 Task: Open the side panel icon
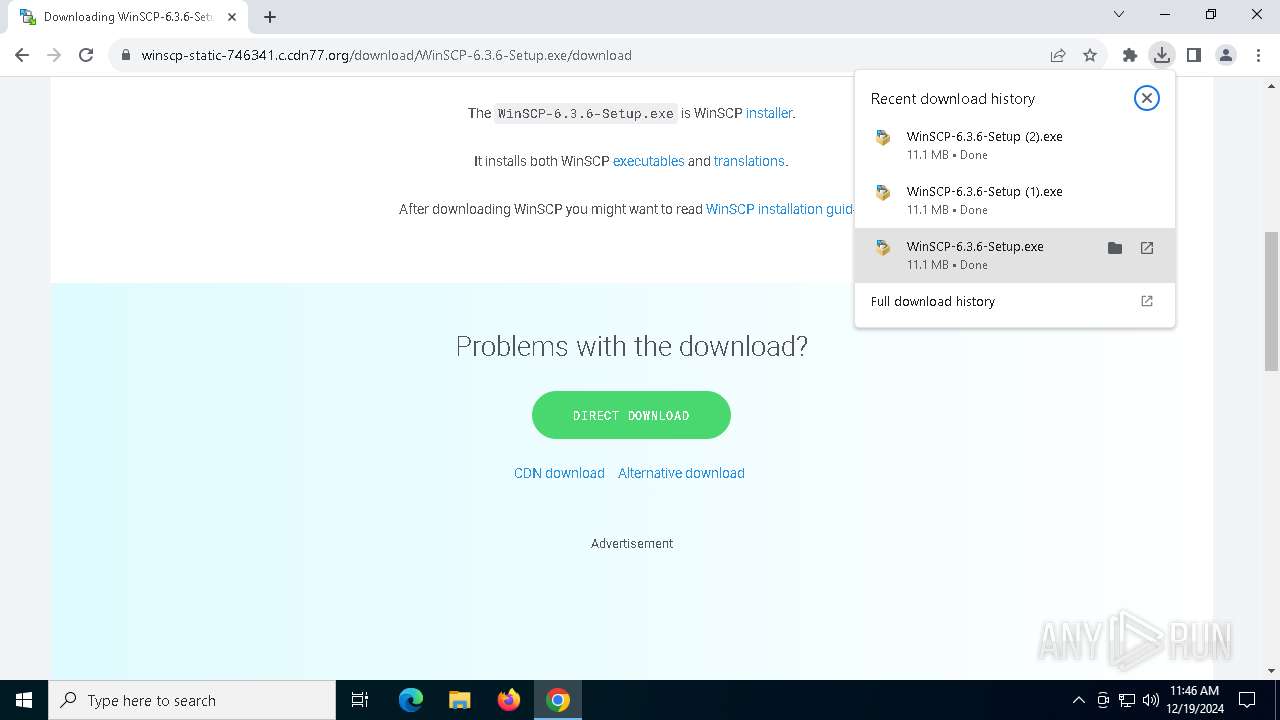click(1194, 55)
